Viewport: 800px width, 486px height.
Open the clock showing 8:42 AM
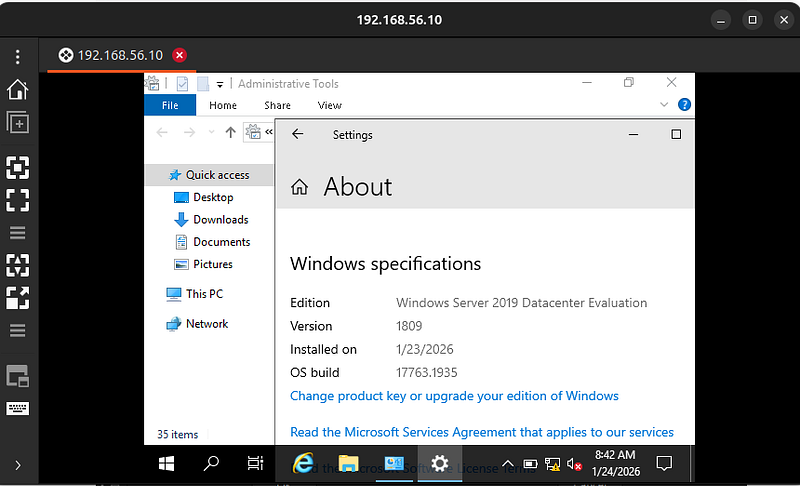615,463
